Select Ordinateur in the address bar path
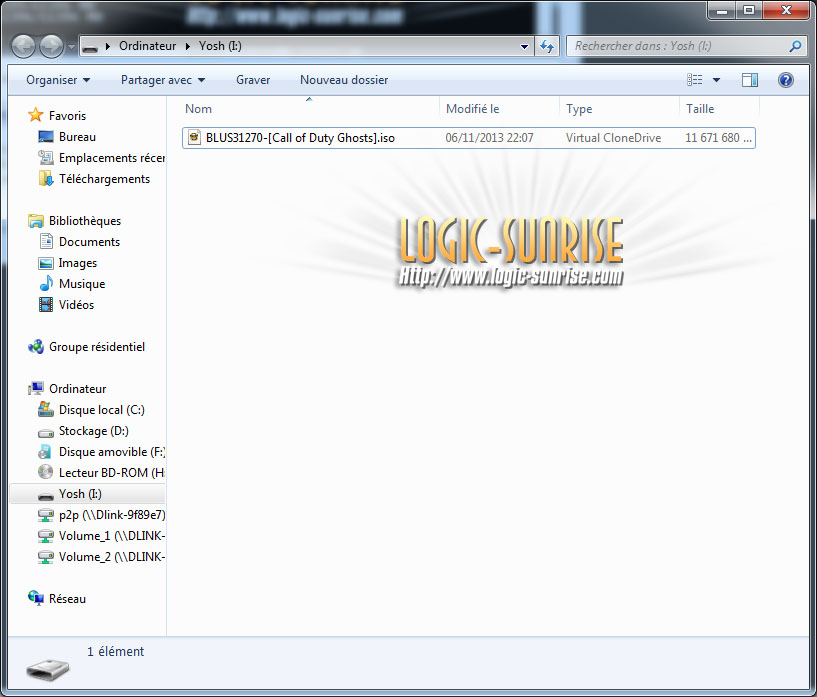This screenshot has height=697, width=817. pos(147,46)
